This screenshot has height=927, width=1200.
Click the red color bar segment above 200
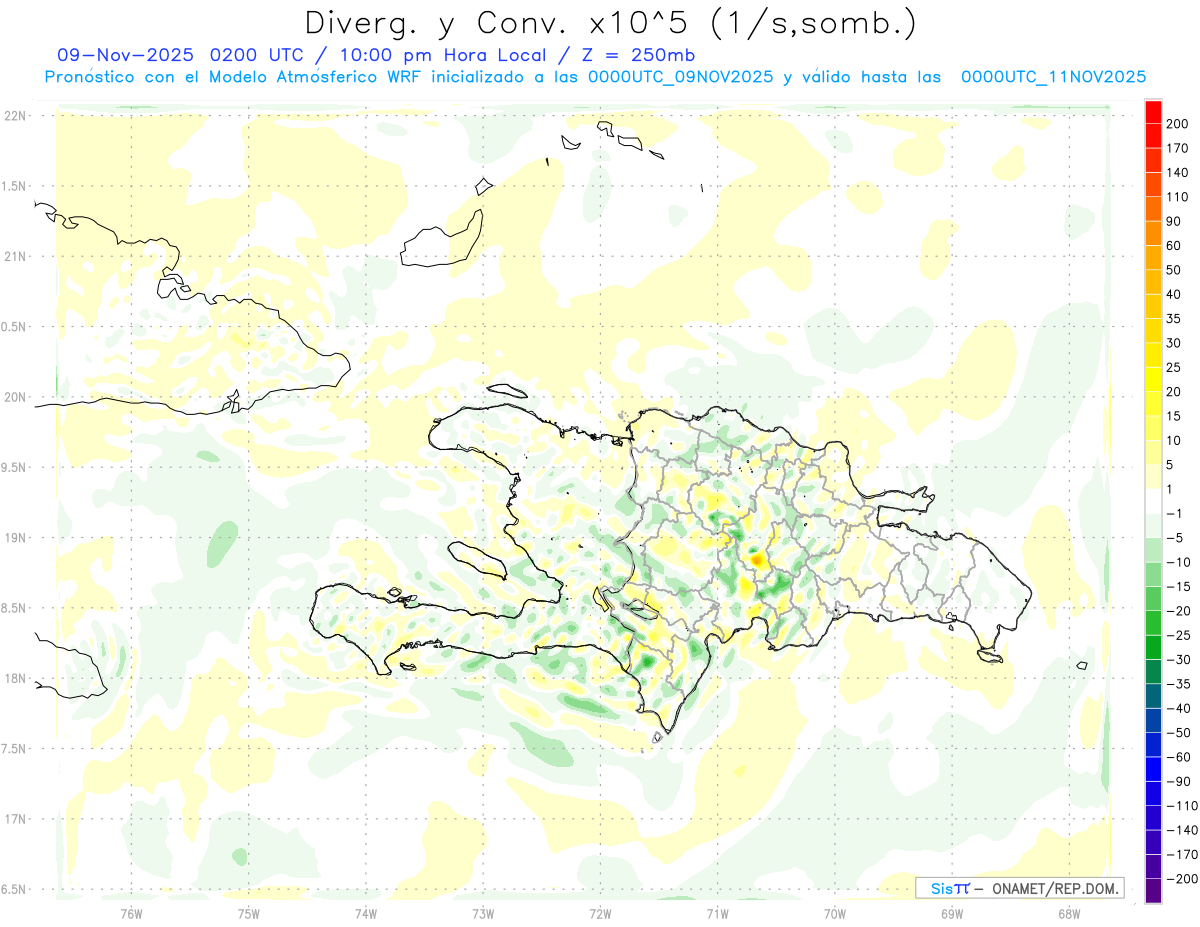(x=1153, y=112)
